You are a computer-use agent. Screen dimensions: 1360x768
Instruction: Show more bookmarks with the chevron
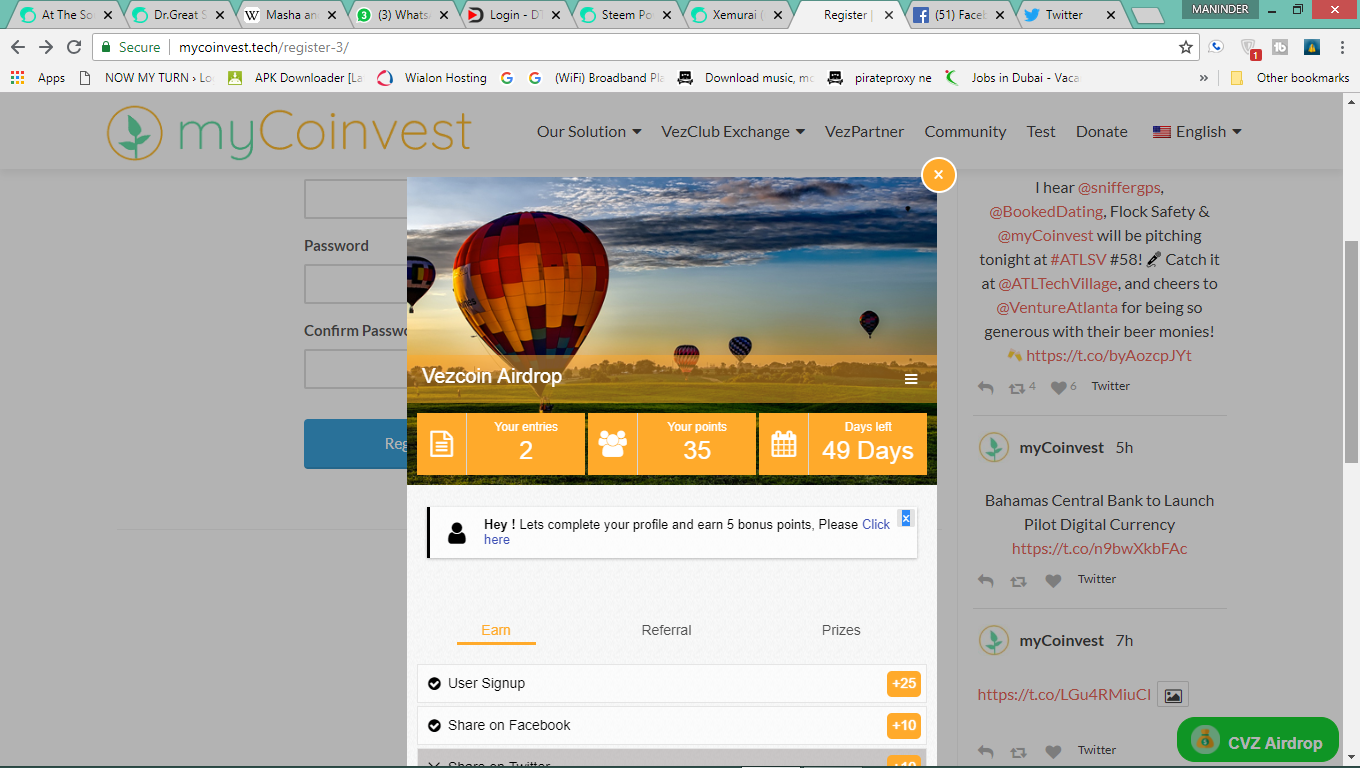[x=1203, y=78]
